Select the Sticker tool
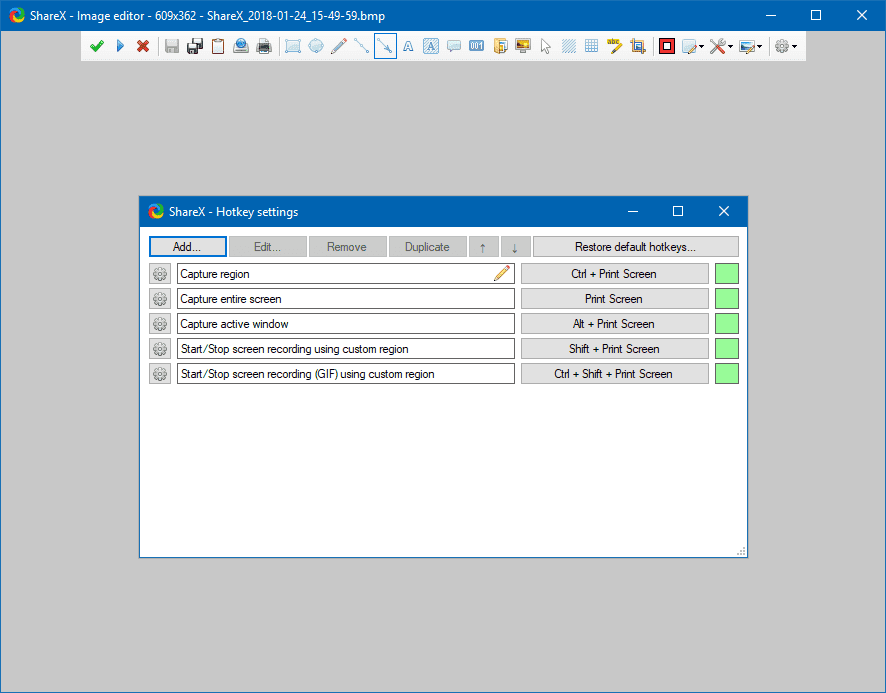This screenshot has width=886, height=693. pyautogui.click(x=500, y=46)
